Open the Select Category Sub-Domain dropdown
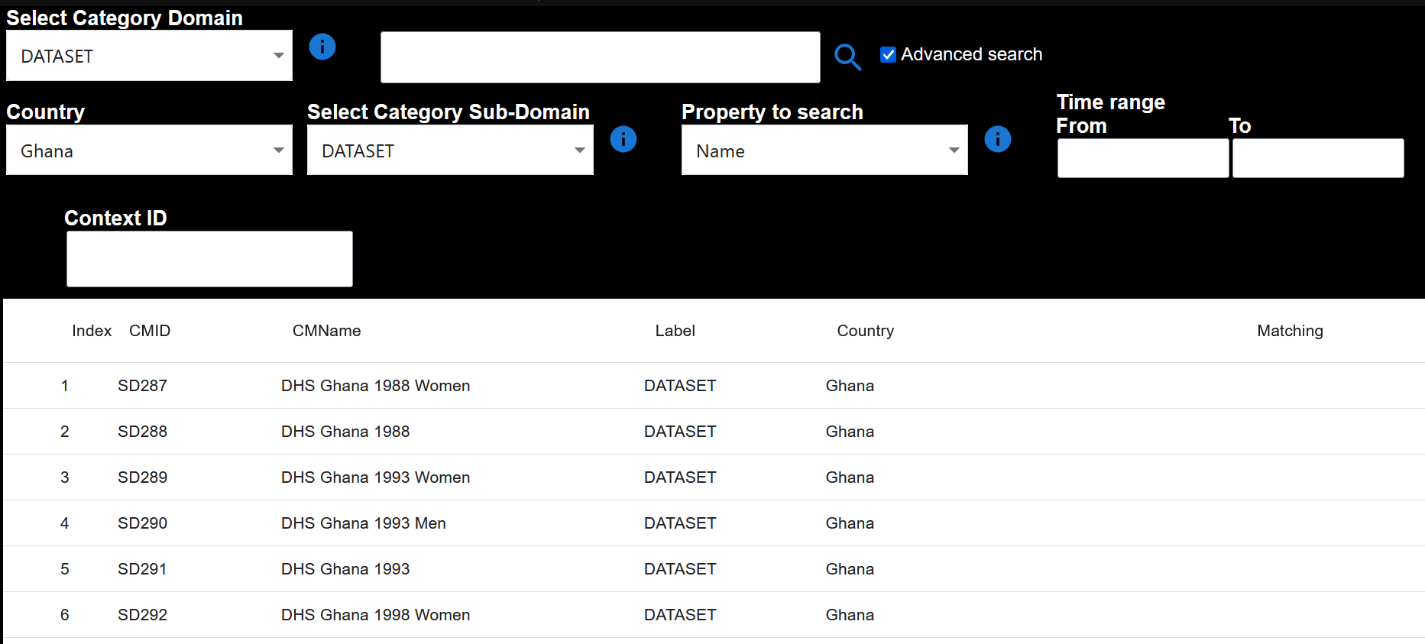The image size is (1425, 644). (x=450, y=151)
